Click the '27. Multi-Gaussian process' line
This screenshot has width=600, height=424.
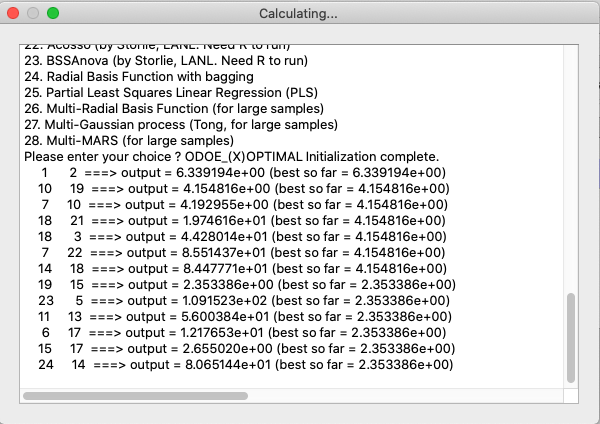181,125
